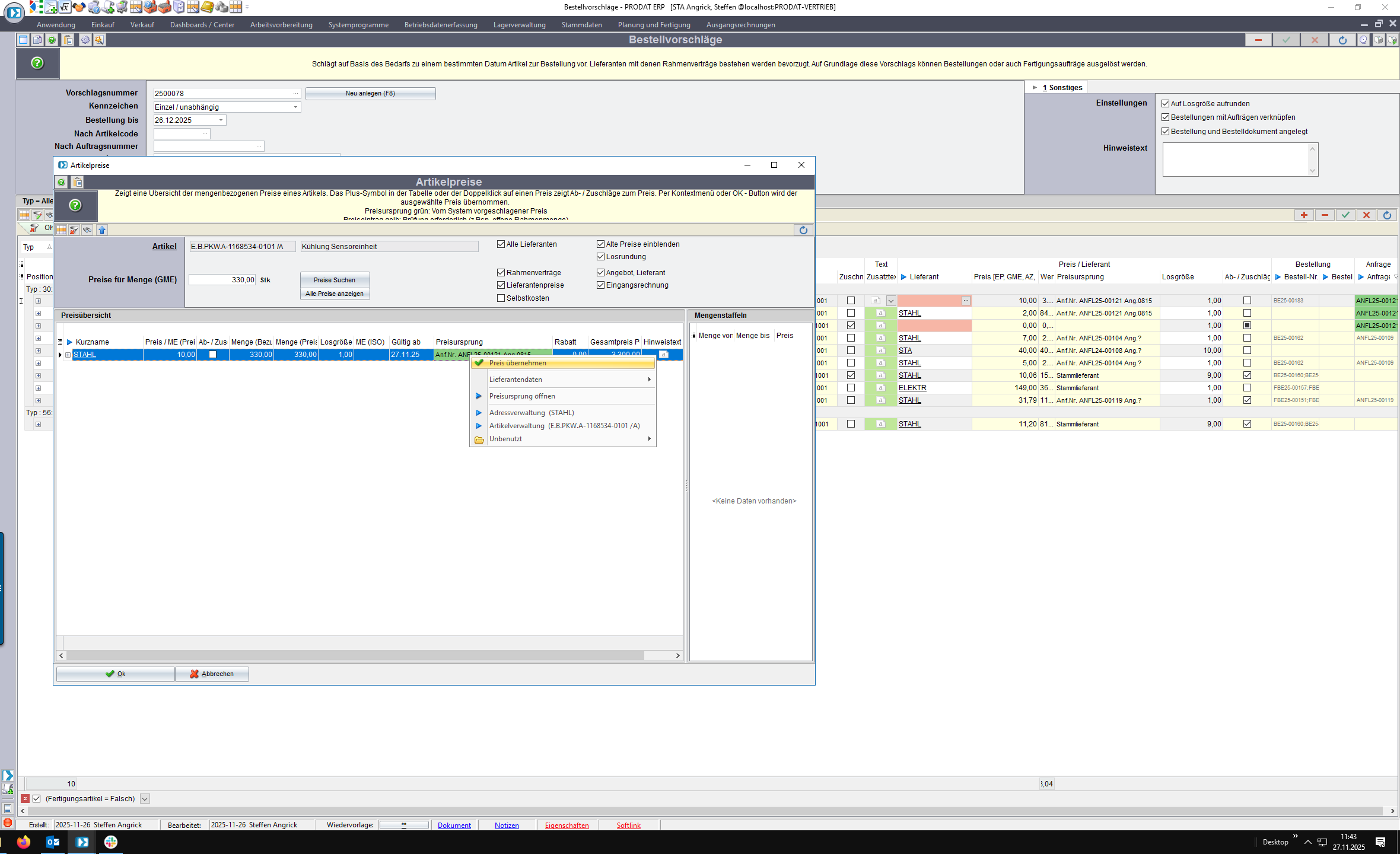
Task: Click the yellow notebook icon in top toolbar
Action: tap(206, 7)
